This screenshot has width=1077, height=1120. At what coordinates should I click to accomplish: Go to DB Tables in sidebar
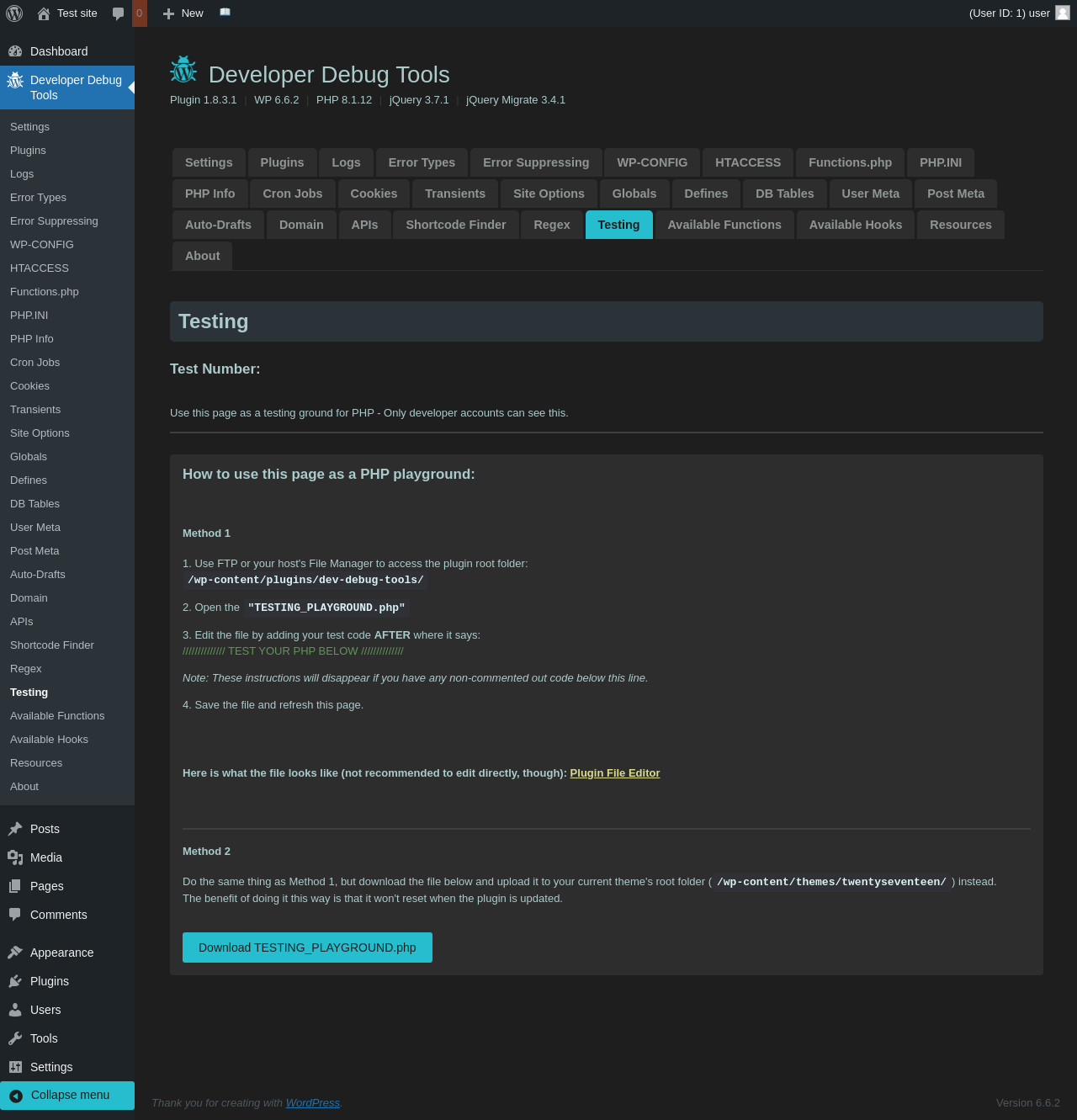tap(34, 504)
